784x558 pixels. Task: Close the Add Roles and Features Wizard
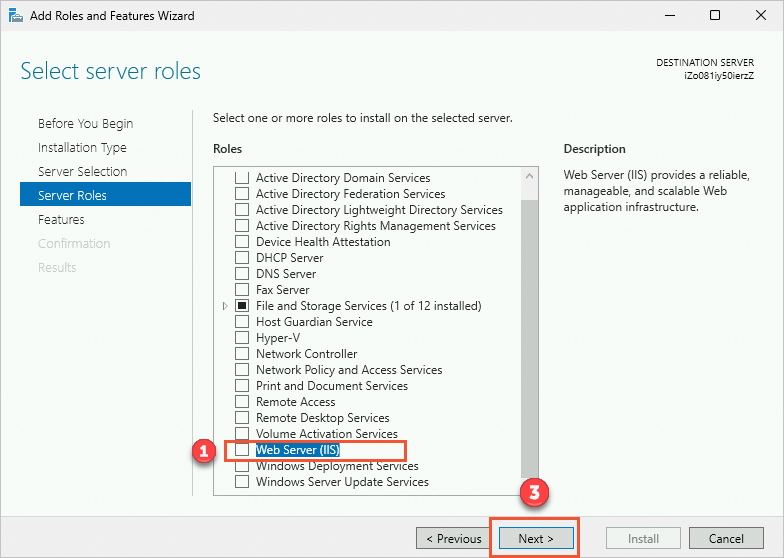pyautogui.click(x=760, y=16)
